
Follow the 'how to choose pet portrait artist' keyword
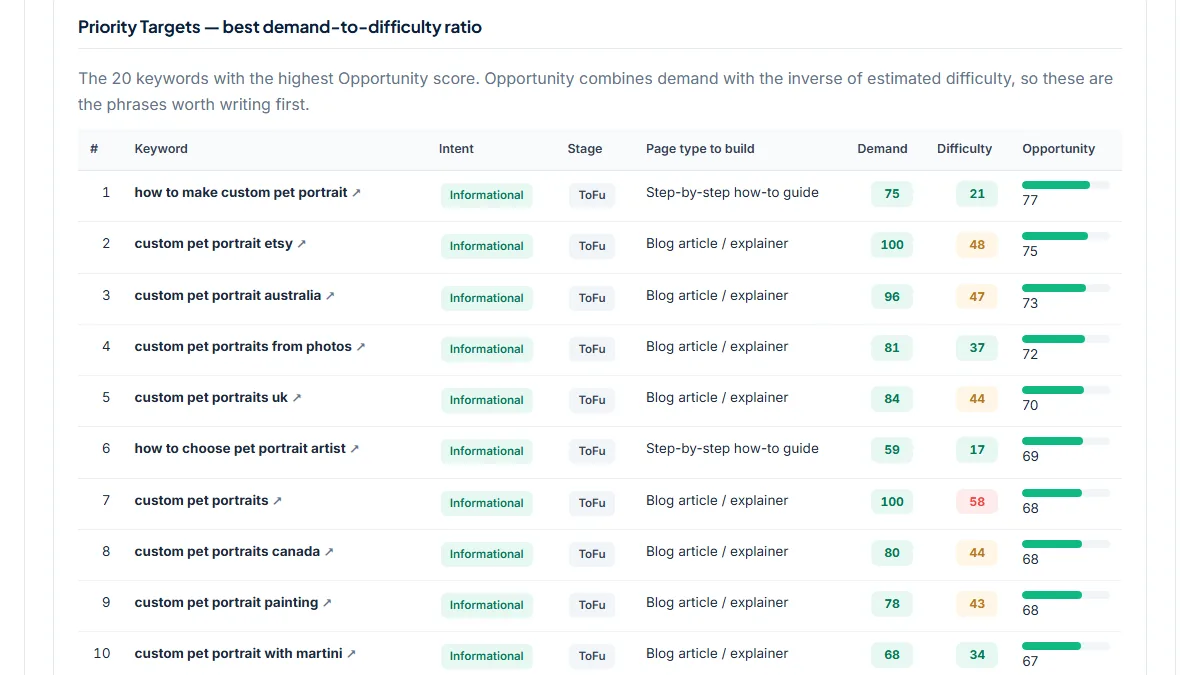(240, 449)
